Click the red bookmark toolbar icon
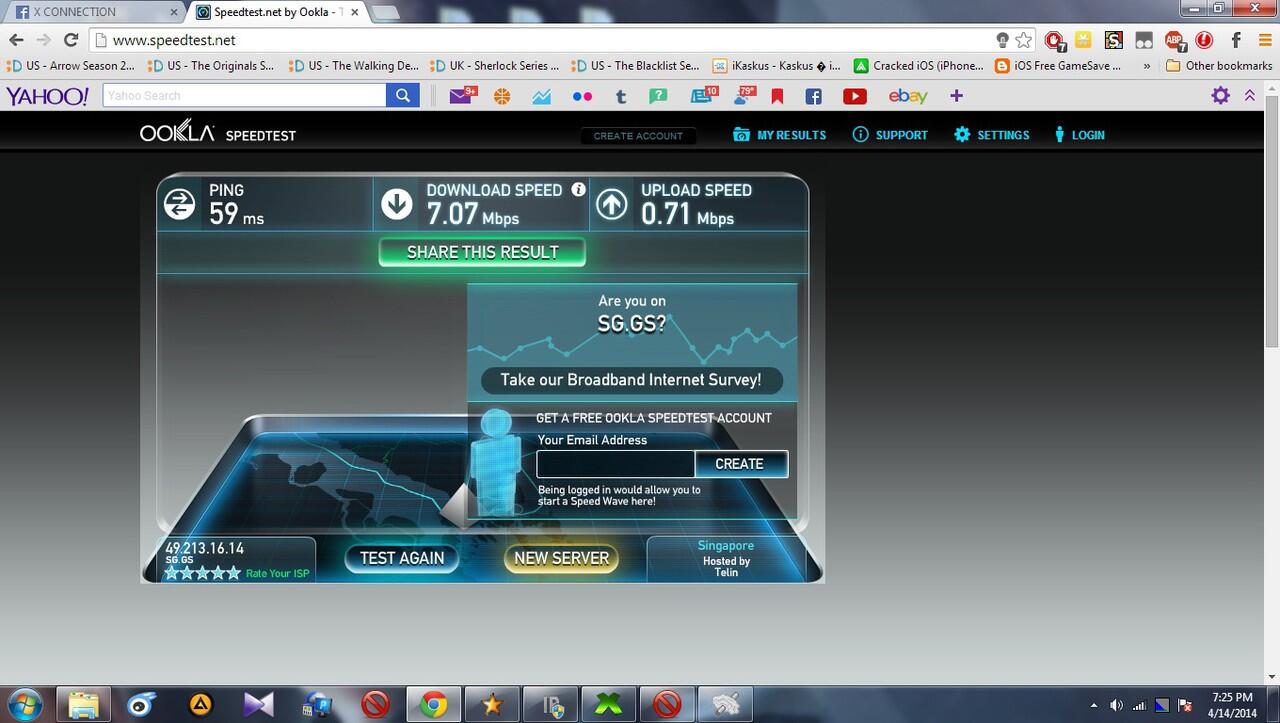The width and height of the screenshot is (1280, 723). [x=777, y=96]
